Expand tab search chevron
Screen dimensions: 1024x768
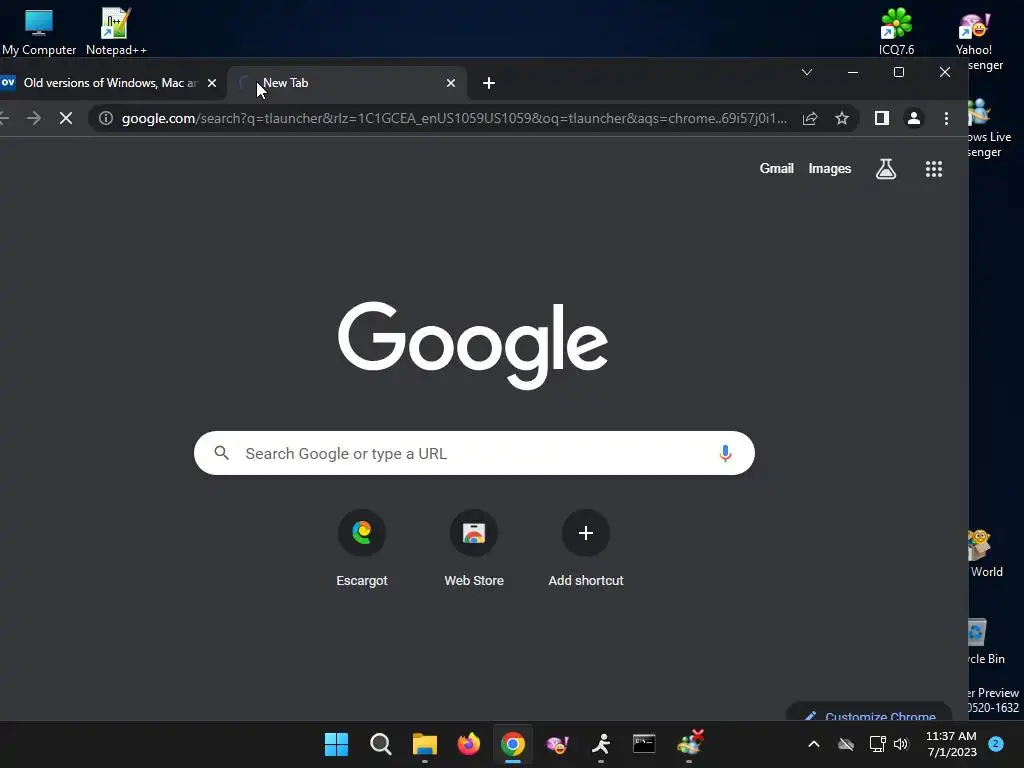pos(807,72)
